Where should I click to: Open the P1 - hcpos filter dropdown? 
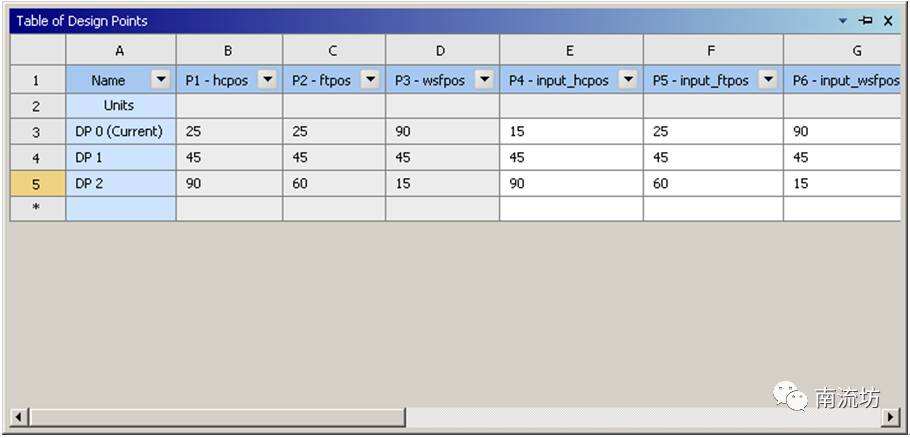(x=267, y=80)
